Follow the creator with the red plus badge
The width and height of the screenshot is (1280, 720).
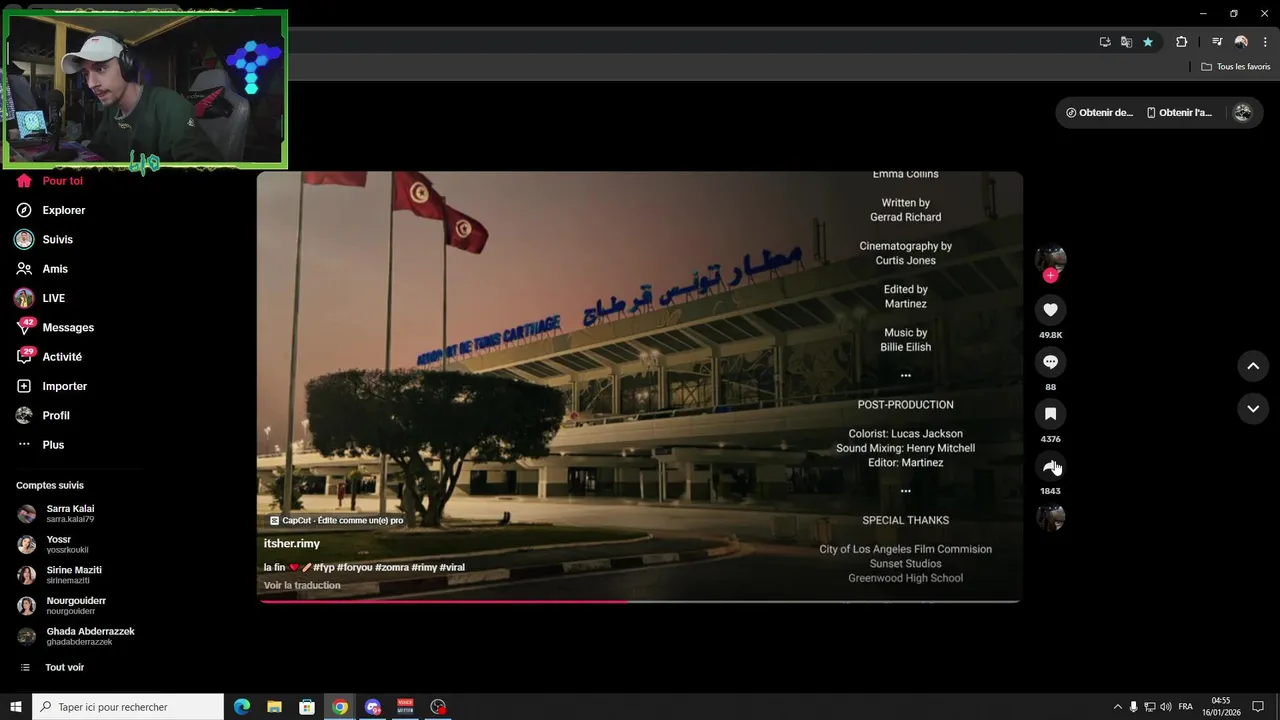tap(1050, 276)
